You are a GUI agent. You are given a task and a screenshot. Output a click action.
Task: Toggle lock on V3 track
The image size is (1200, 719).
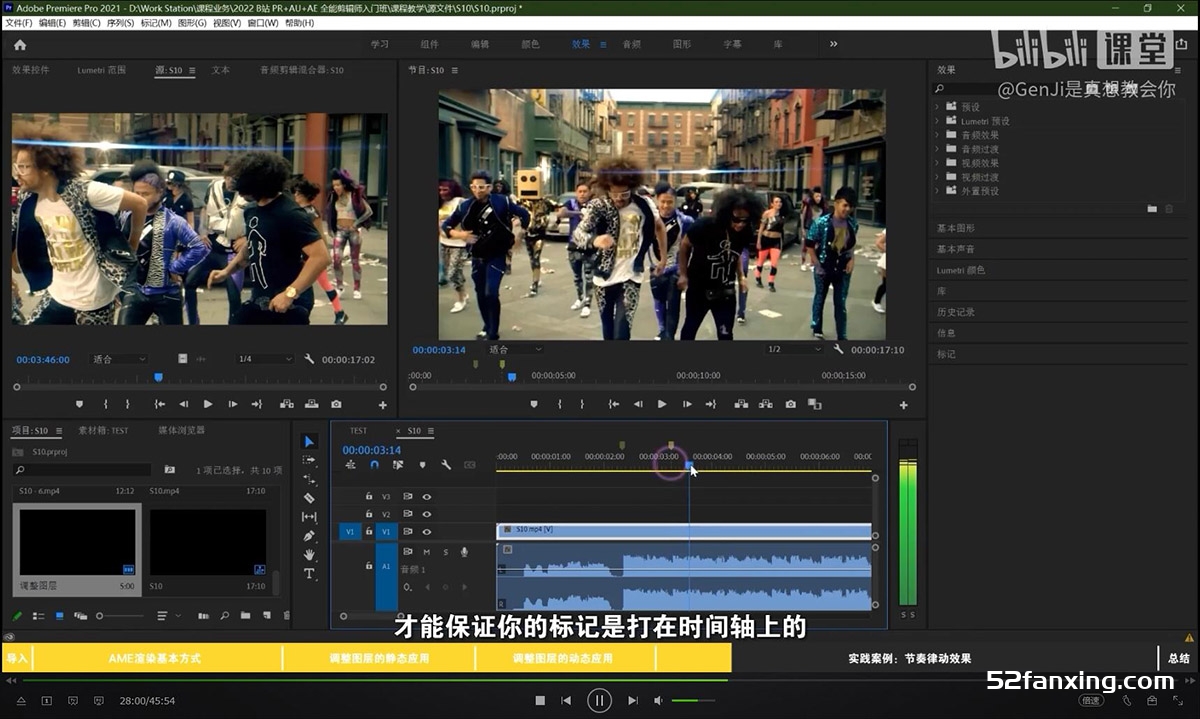click(369, 496)
